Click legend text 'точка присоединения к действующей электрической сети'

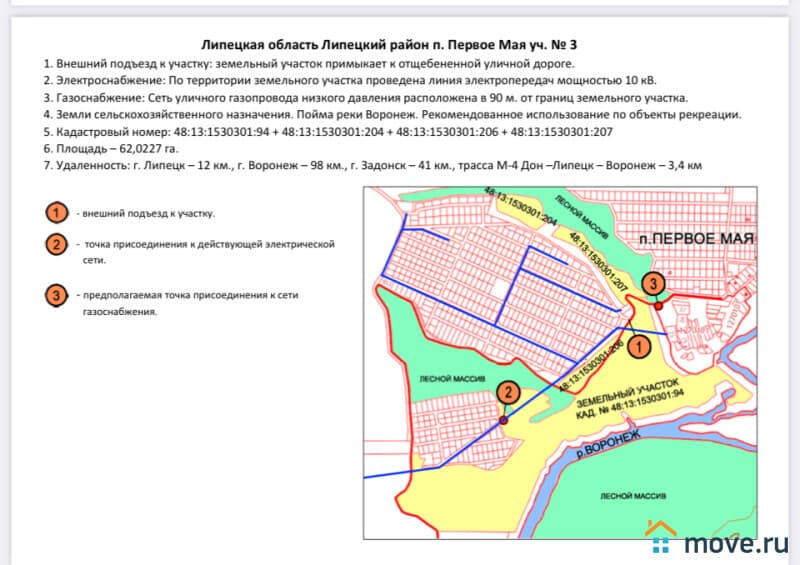tap(206, 252)
